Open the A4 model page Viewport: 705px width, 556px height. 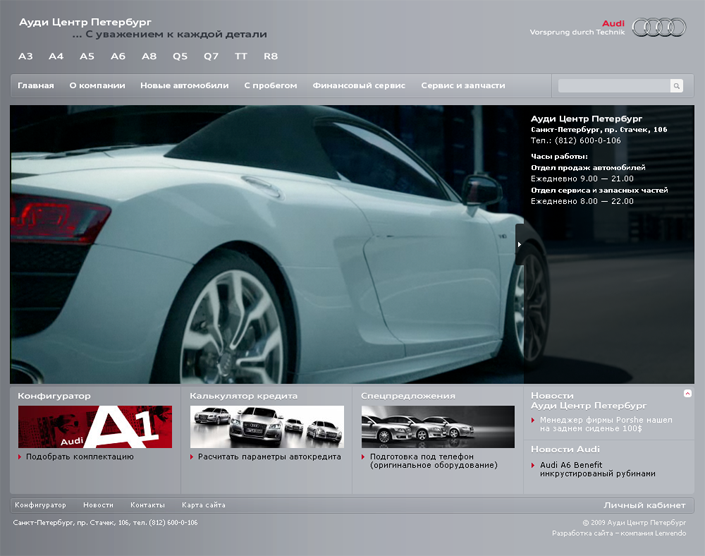(56, 56)
